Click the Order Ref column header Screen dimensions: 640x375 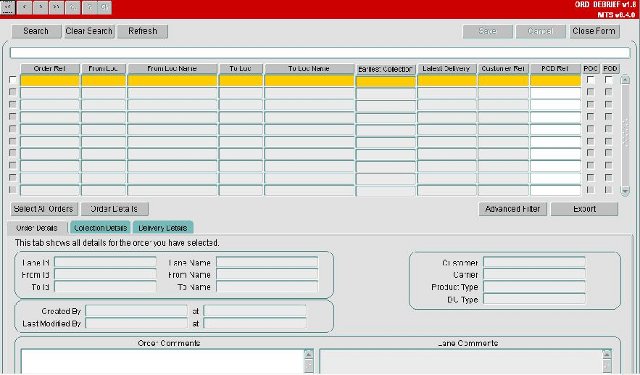(x=50, y=69)
